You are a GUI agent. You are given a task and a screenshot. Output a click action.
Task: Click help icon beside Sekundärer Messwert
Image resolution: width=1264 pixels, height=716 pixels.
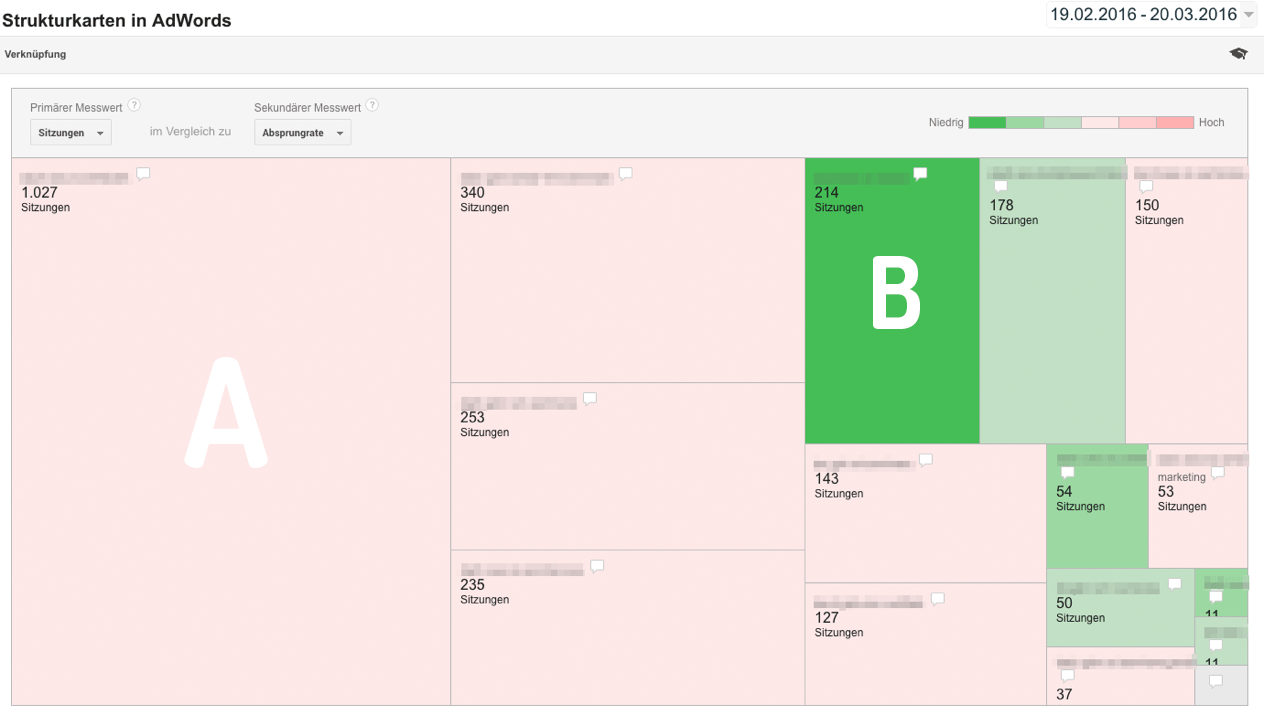pyautogui.click(x=372, y=106)
